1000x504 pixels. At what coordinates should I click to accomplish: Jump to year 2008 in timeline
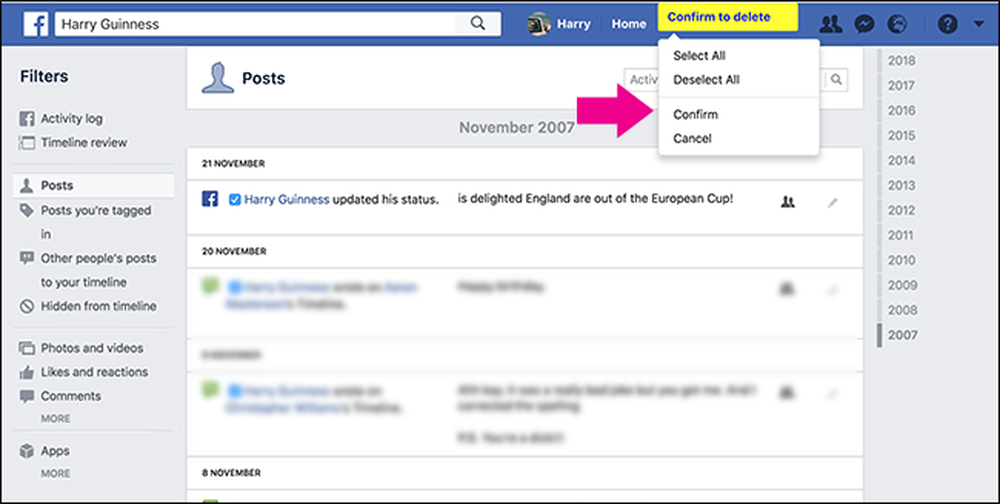[901, 310]
